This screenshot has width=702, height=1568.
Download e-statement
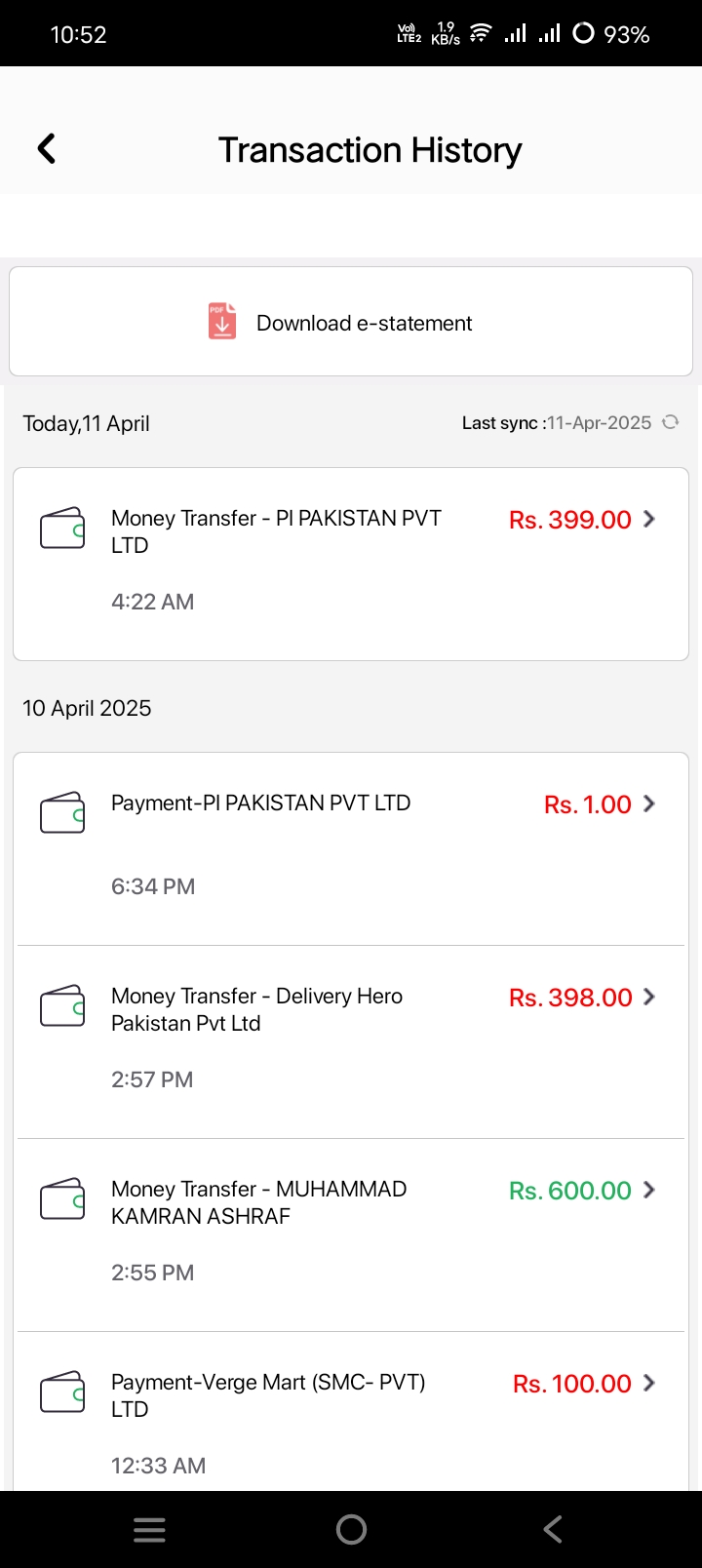(351, 322)
